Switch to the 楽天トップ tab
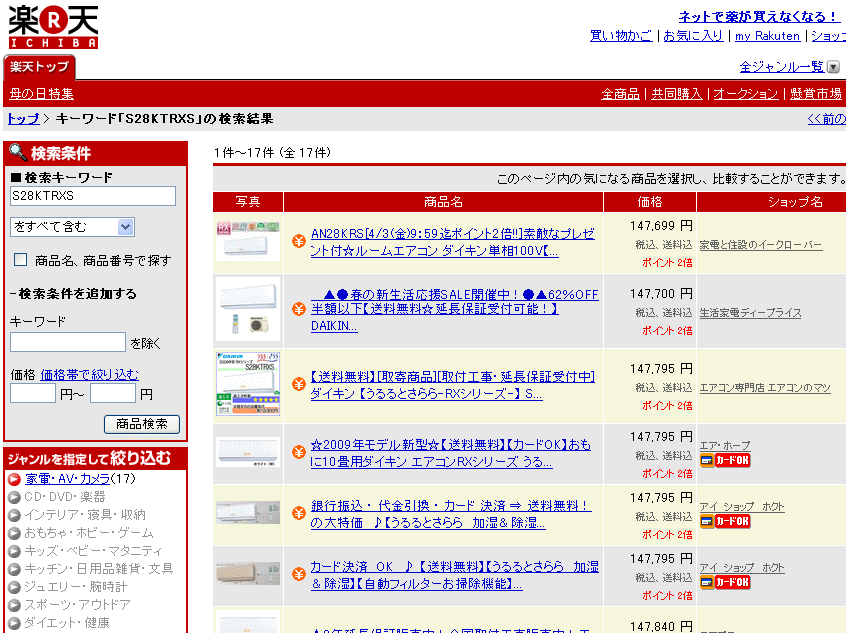The width and height of the screenshot is (846, 633). [x=40, y=67]
